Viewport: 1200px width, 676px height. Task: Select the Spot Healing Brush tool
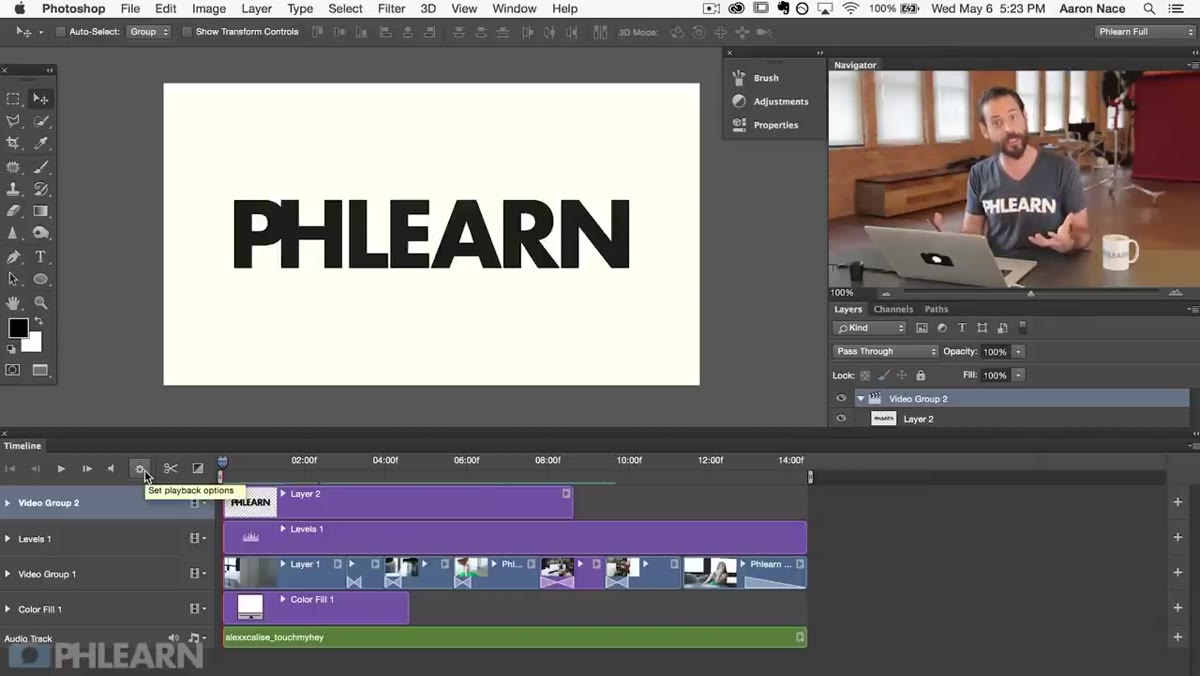(13, 167)
